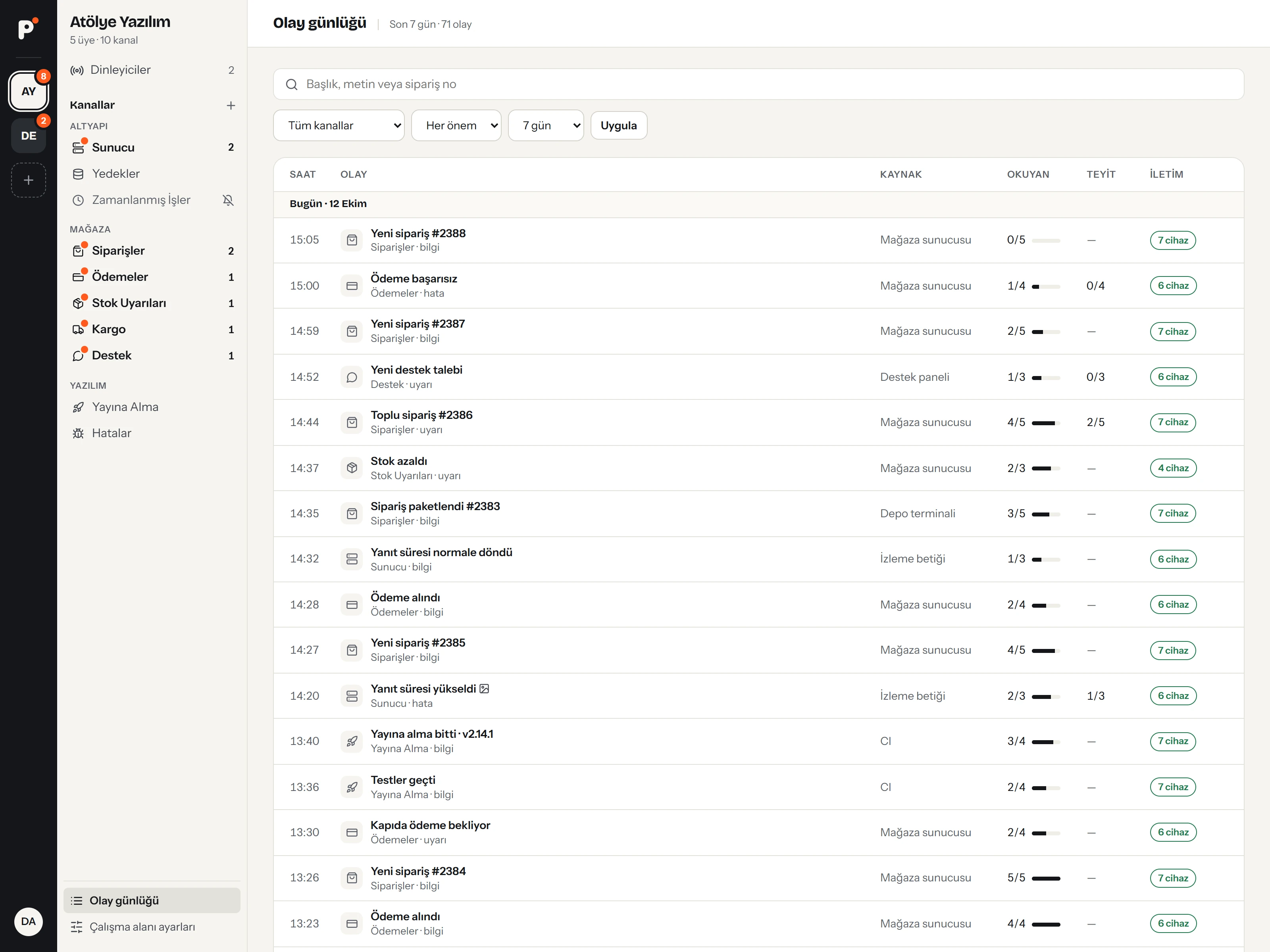This screenshot has width=1270, height=952.
Task: Open Yeni destek talebi event
Action: pos(758,377)
